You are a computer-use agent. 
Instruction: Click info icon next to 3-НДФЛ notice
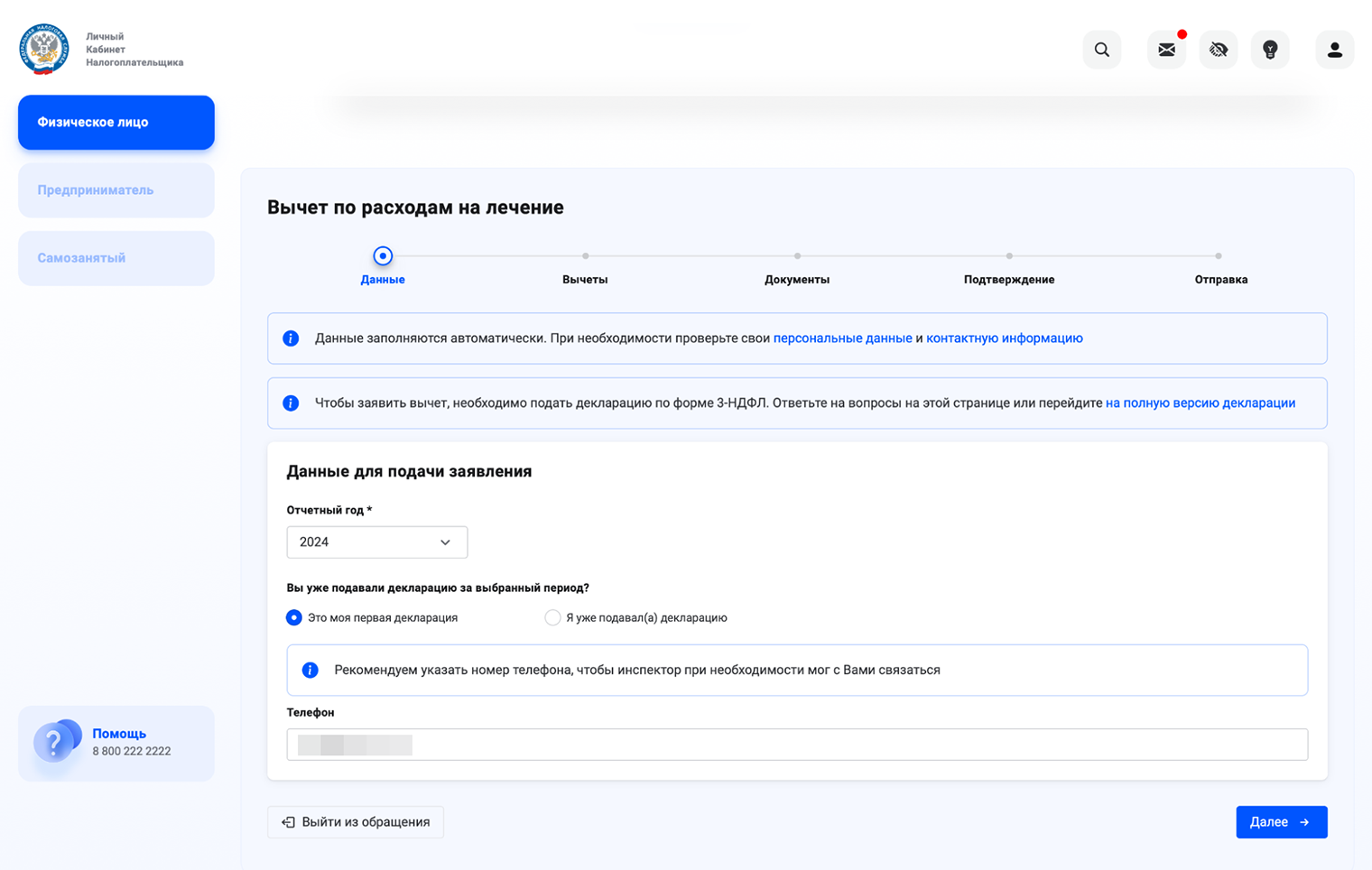click(291, 403)
